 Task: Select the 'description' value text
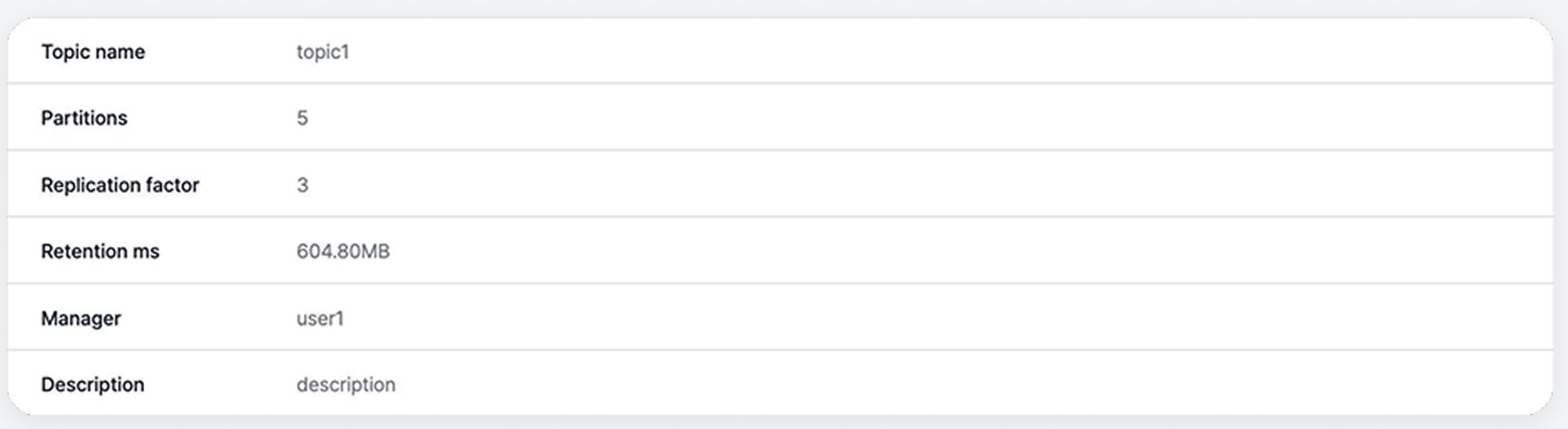tap(346, 384)
